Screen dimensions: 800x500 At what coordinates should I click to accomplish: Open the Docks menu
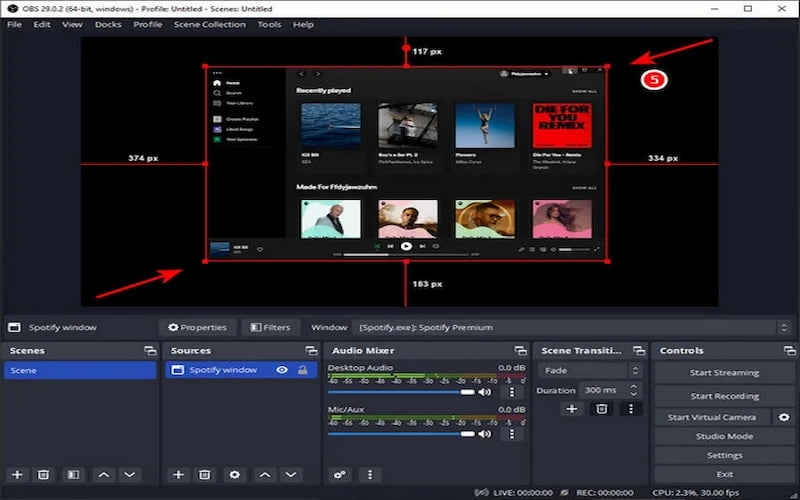click(108, 24)
